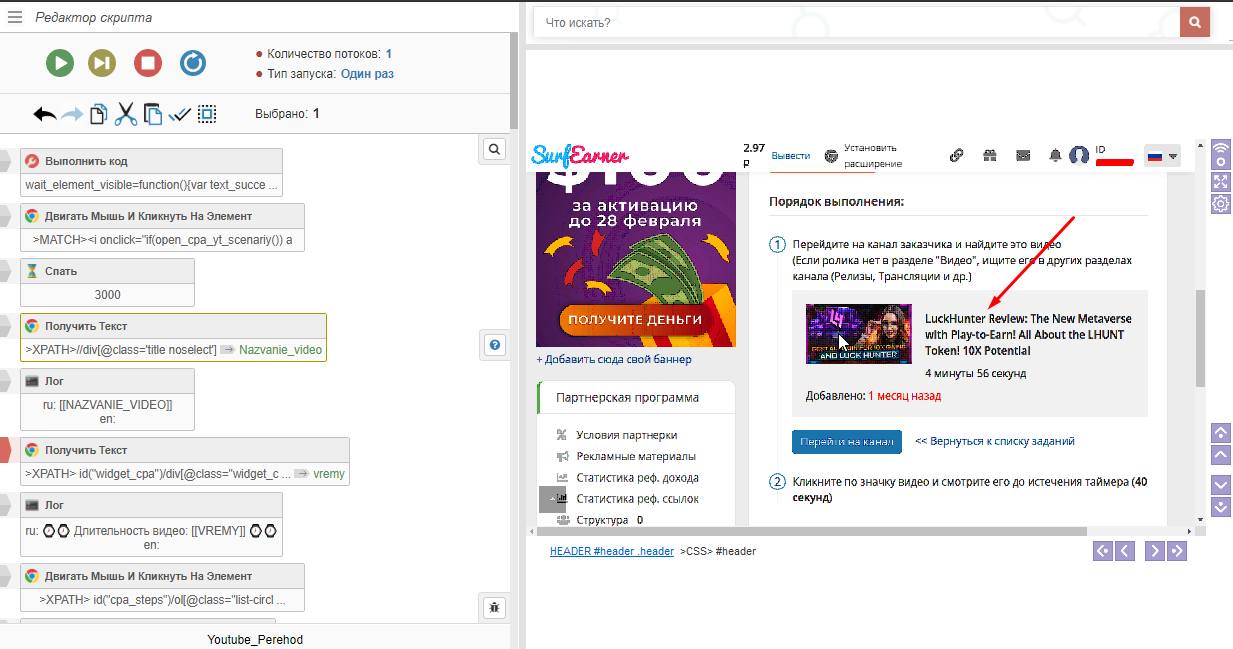
Task: Click the dotted square selection icon
Action: [x=207, y=114]
